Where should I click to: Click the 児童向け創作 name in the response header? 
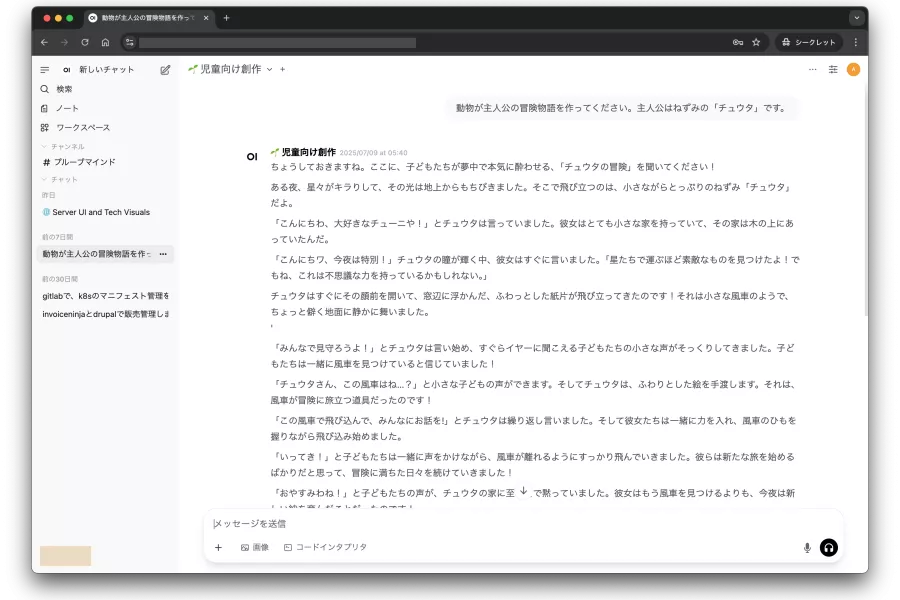coord(309,152)
